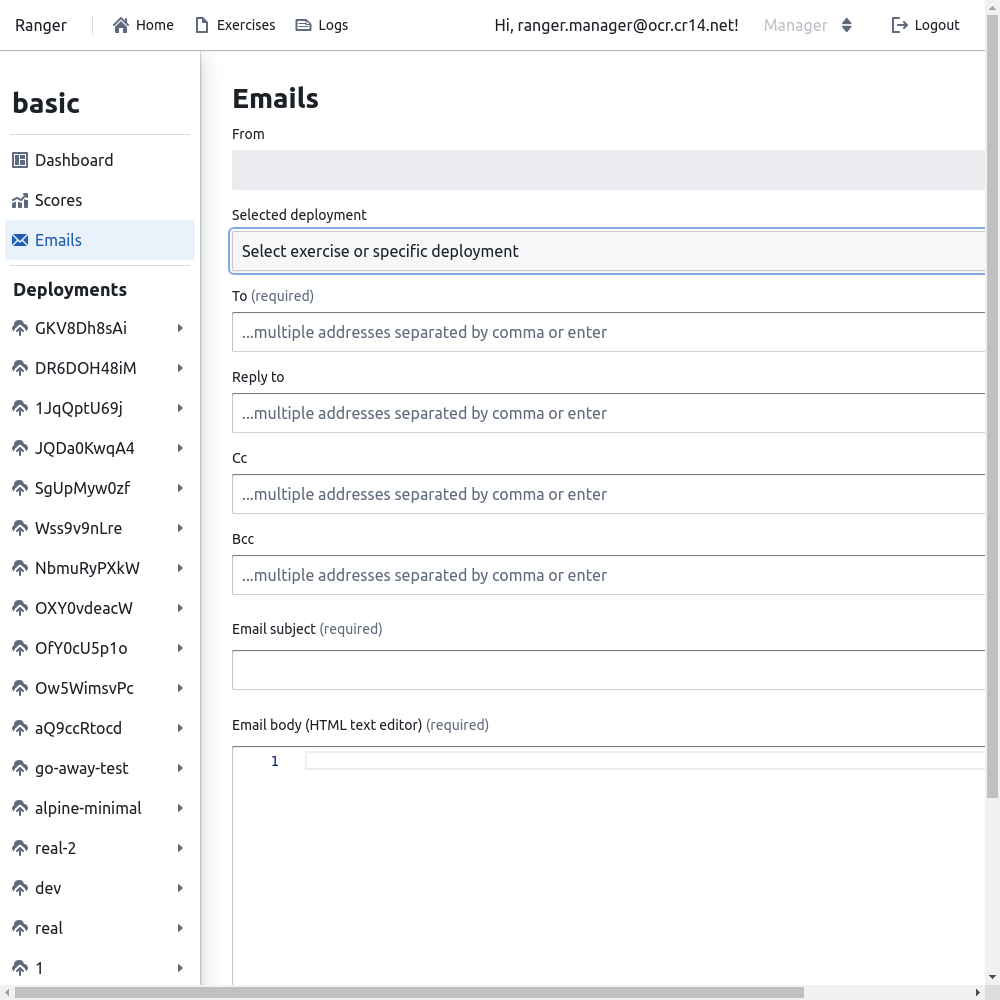Expand the go-away-test deployment arrow
The width and height of the screenshot is (1000, 1000).
point(180,768)
